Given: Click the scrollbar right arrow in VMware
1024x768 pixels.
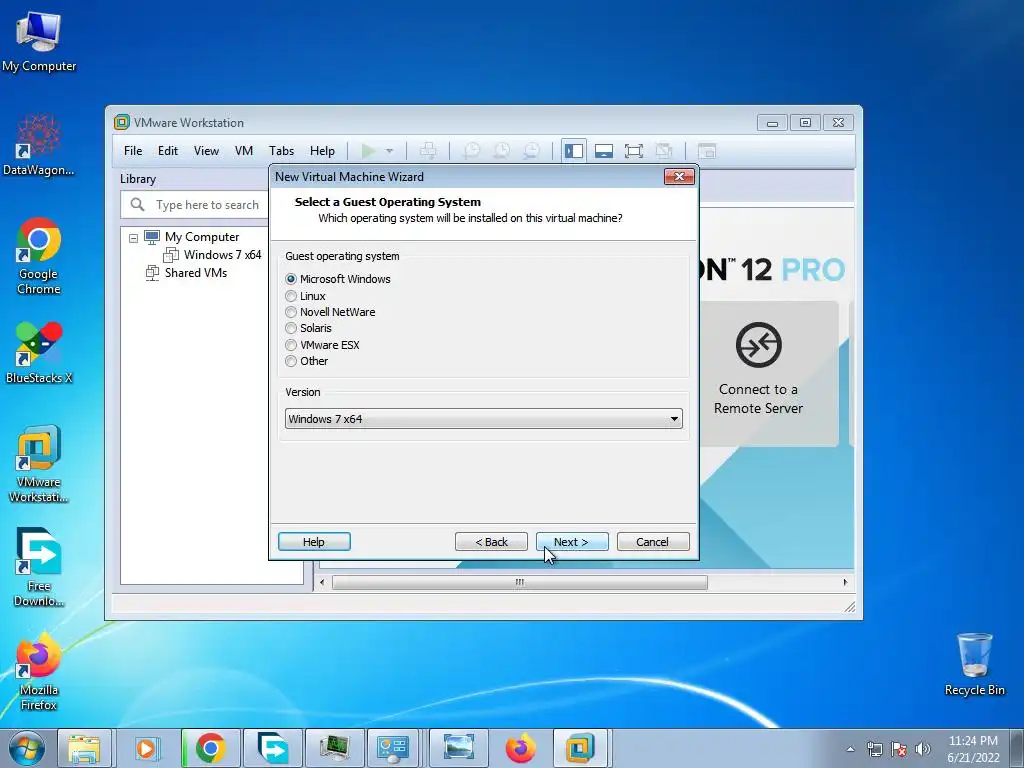Looking at the screenshot, I should [845, 582].
